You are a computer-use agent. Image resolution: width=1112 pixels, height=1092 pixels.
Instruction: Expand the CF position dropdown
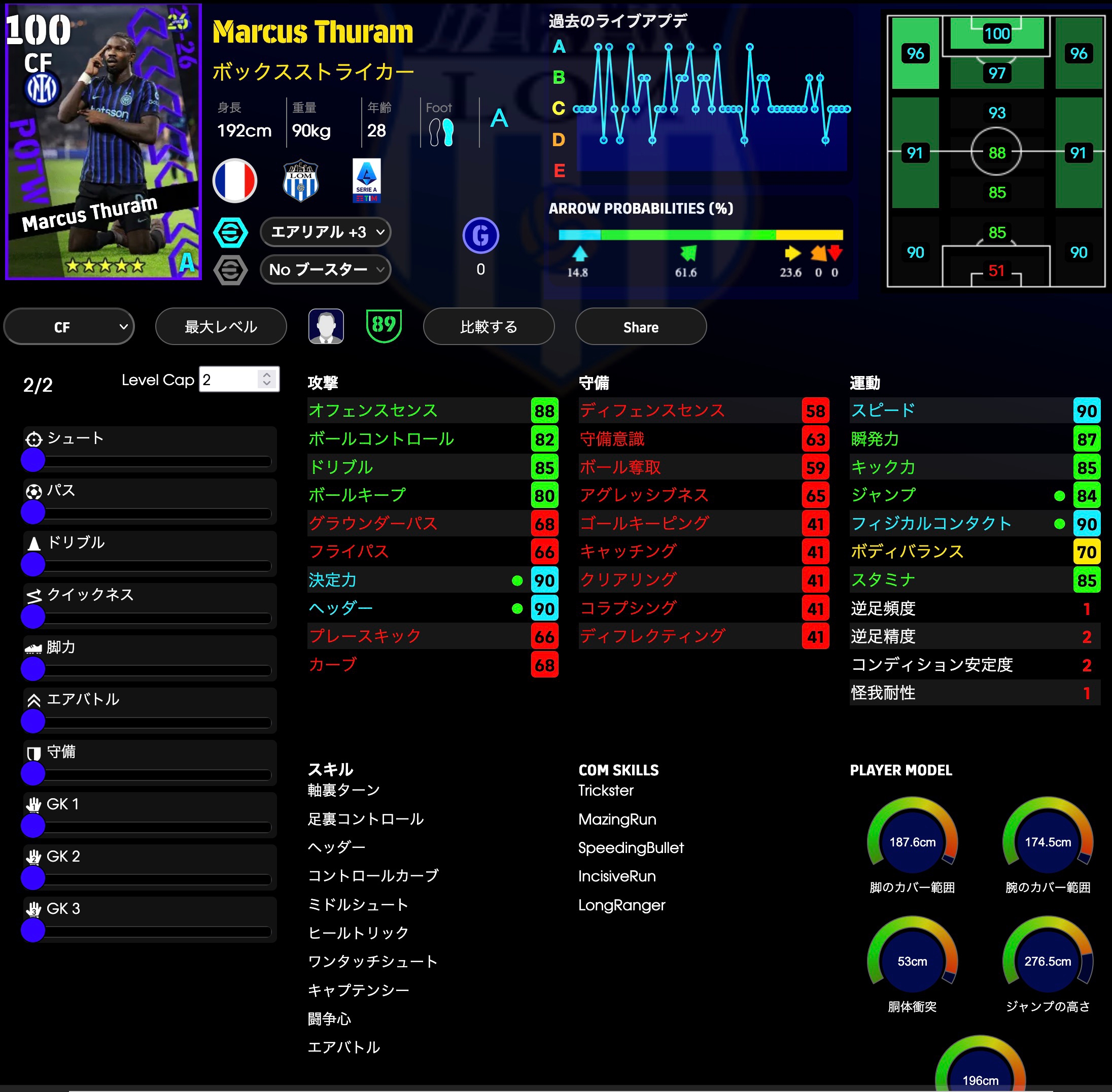pyautogui.click(x=69, y=327)
